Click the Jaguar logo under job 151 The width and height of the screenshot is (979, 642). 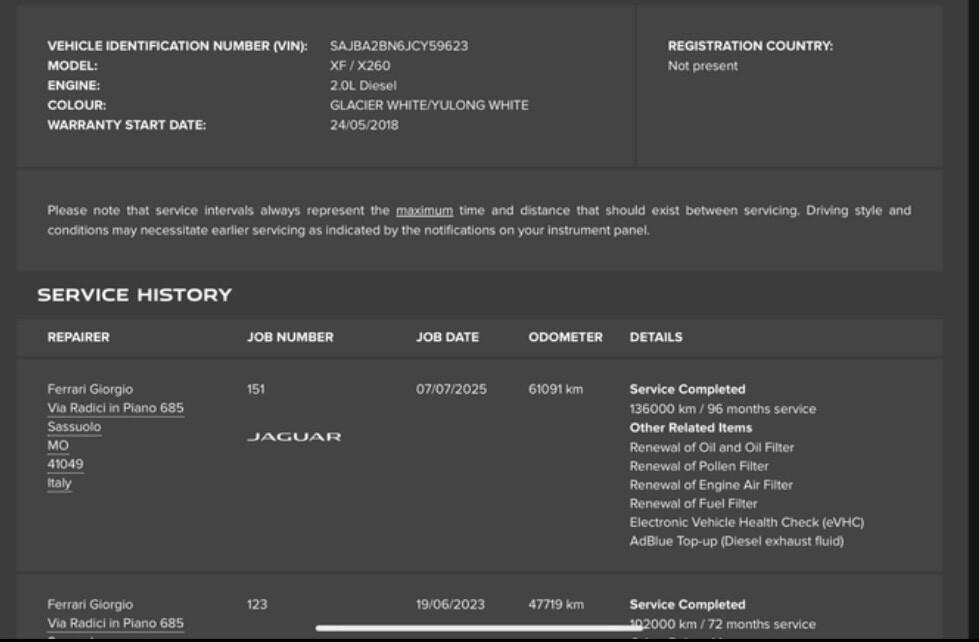pos(294,437)
